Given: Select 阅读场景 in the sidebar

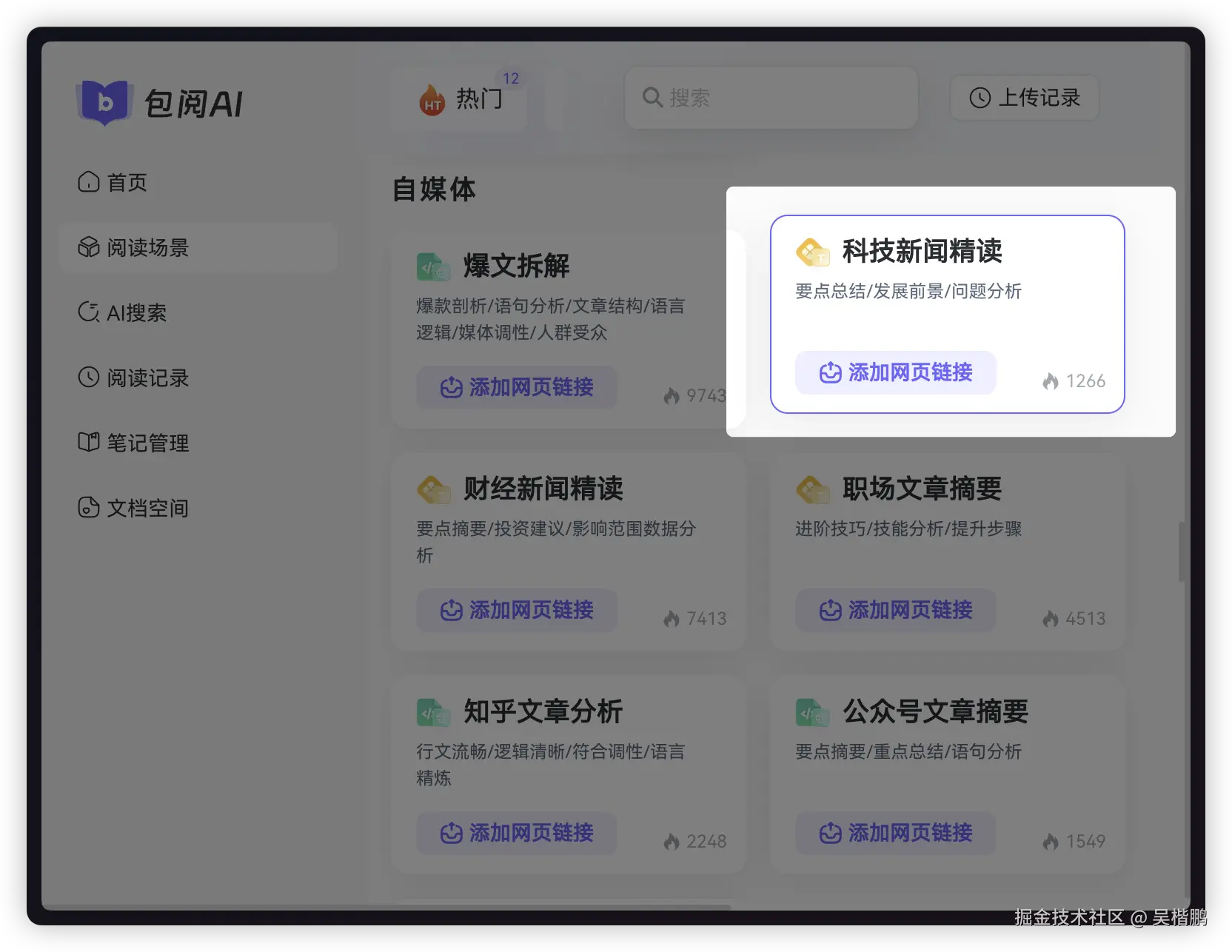Looking at the screenshot, I should (x=198, y=247).
